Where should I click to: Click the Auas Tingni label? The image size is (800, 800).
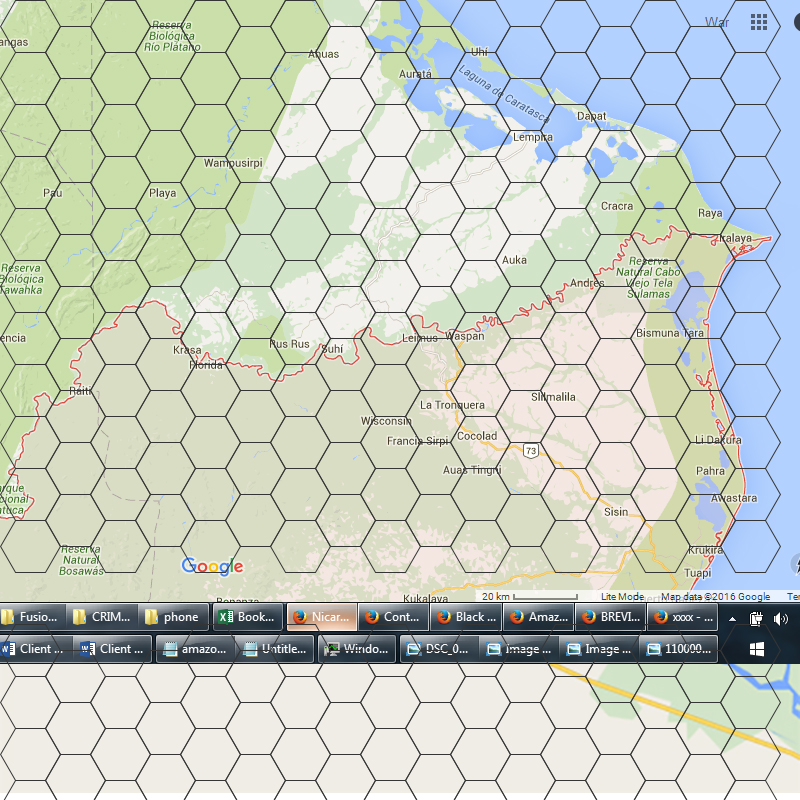tap(472, 470)
